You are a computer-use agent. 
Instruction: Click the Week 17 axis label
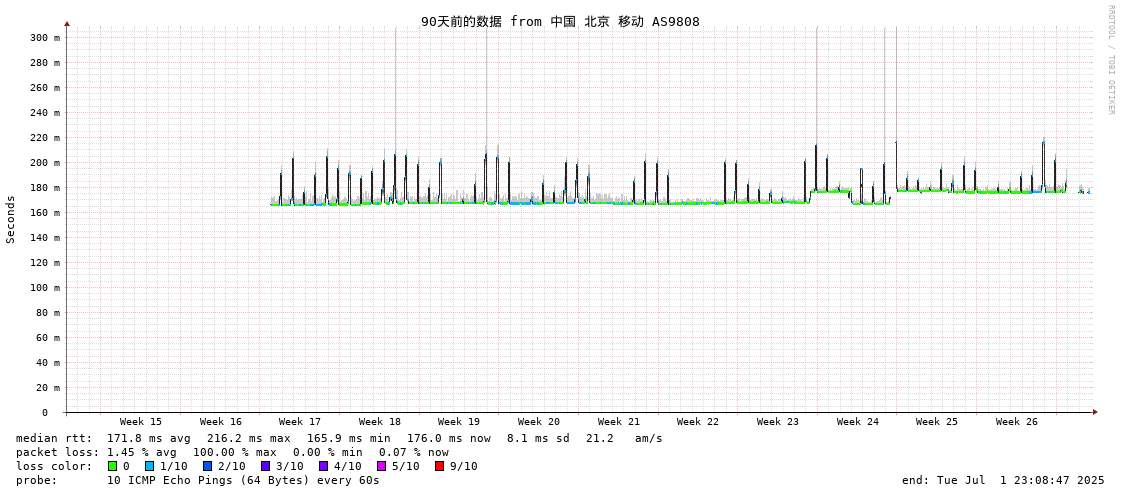(x=300, y=422)
